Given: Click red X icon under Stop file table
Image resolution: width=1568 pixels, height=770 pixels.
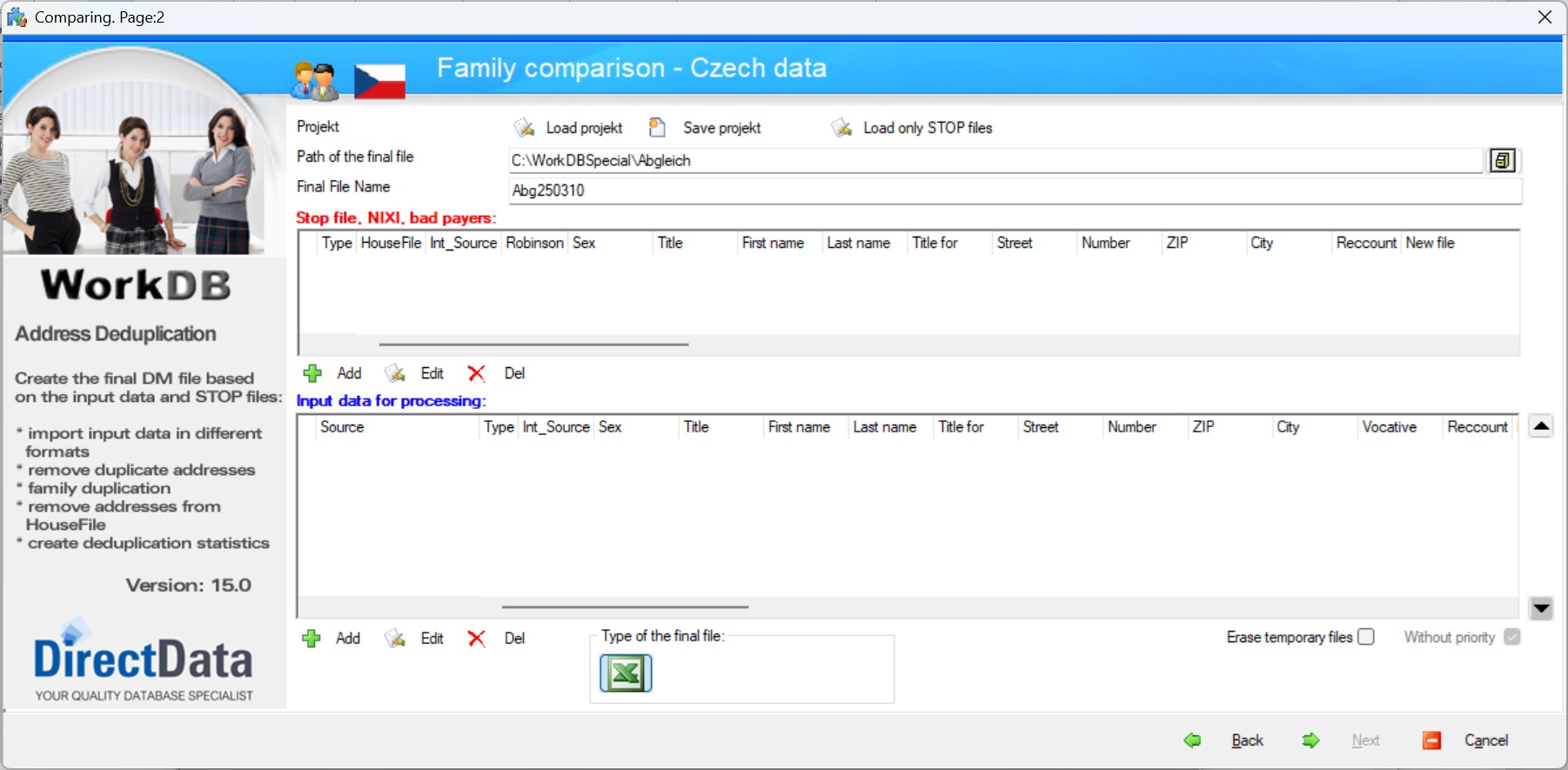Looking at the screenshot, I should tap(476, 373).
